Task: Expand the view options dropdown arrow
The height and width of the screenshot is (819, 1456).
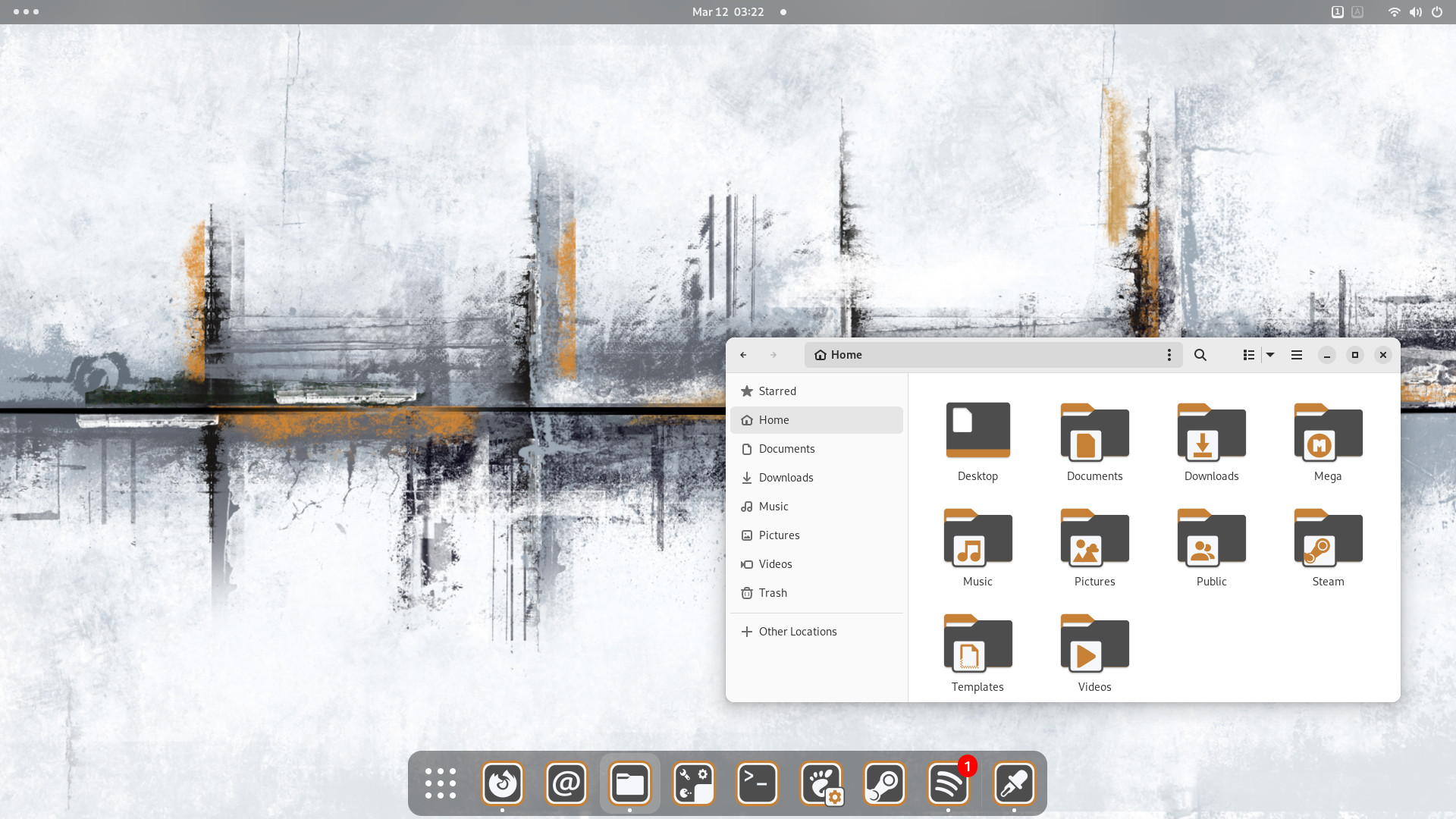Action: pyautogui.click(x=1270, y=354)
